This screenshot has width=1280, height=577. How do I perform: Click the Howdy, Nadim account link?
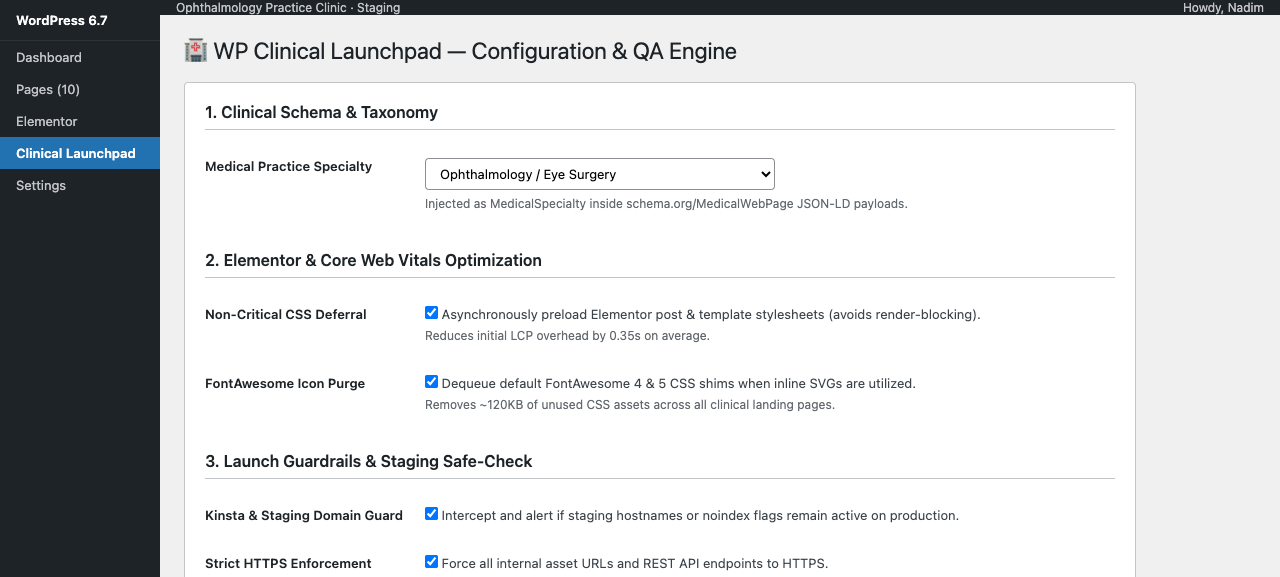[x=1223, y=8]
